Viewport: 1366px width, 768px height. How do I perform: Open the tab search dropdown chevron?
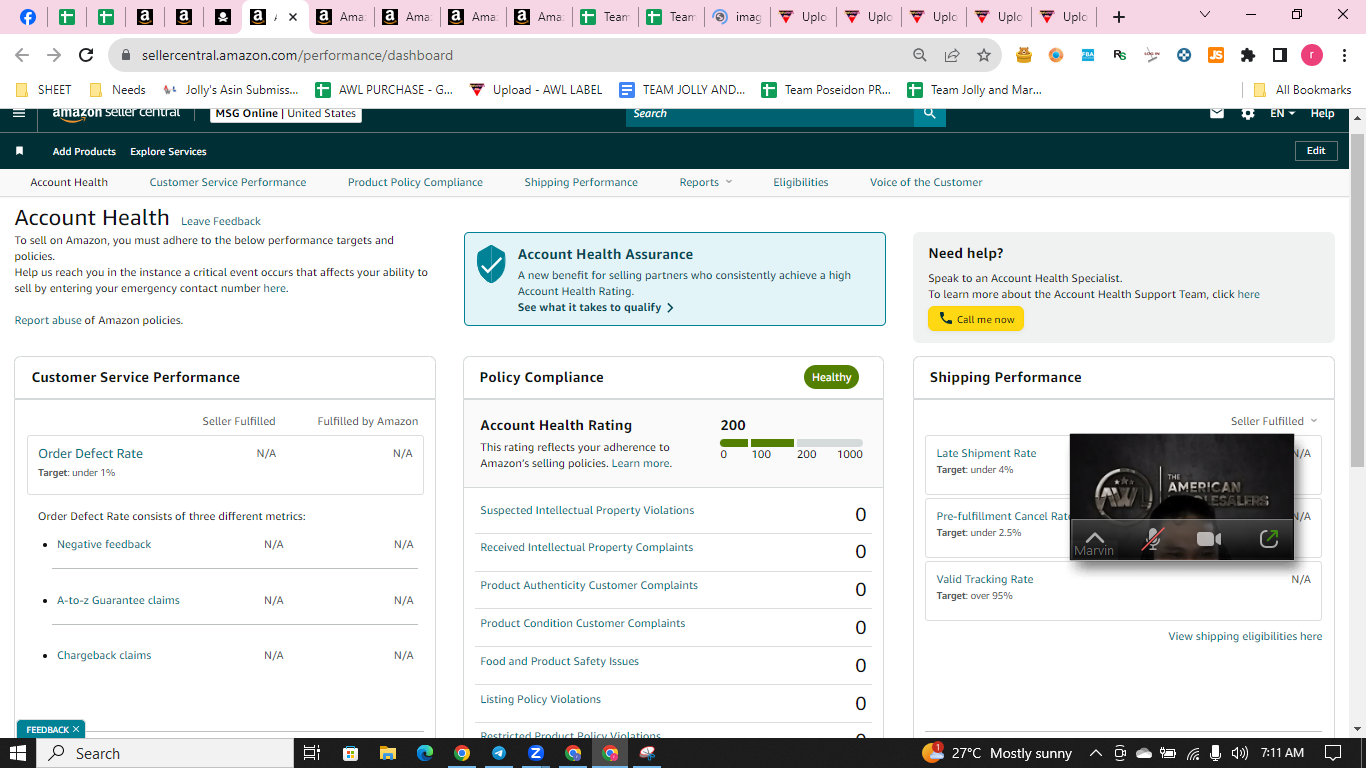pyautogui.click(x=1204, y=15)
